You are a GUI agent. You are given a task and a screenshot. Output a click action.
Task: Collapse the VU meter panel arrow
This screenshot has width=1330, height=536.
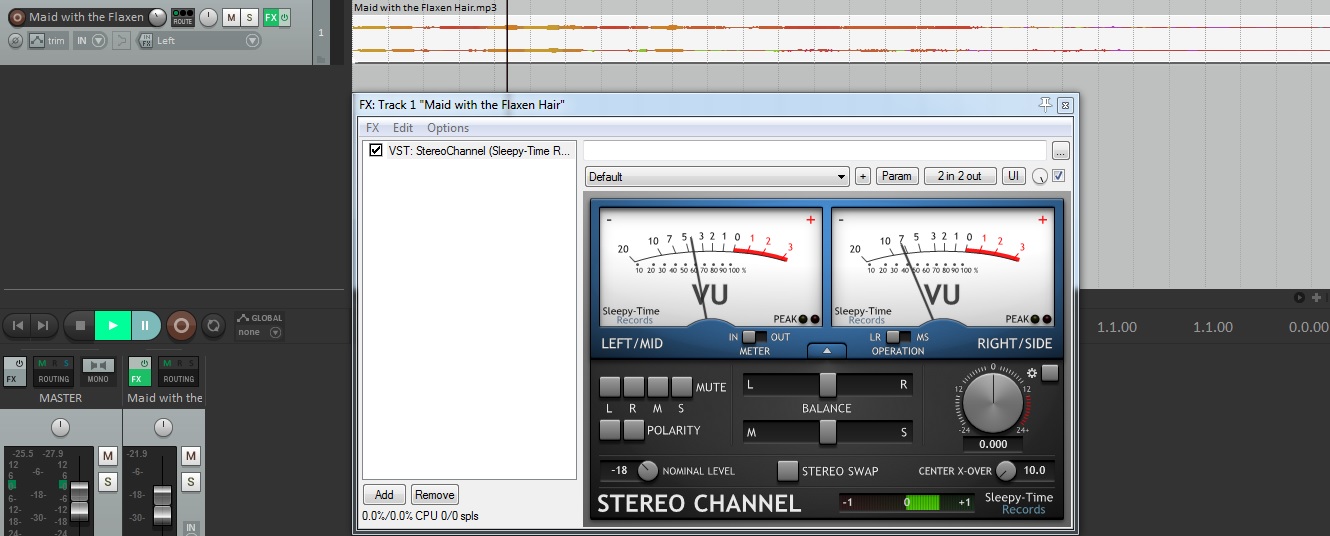coord(826,350)
